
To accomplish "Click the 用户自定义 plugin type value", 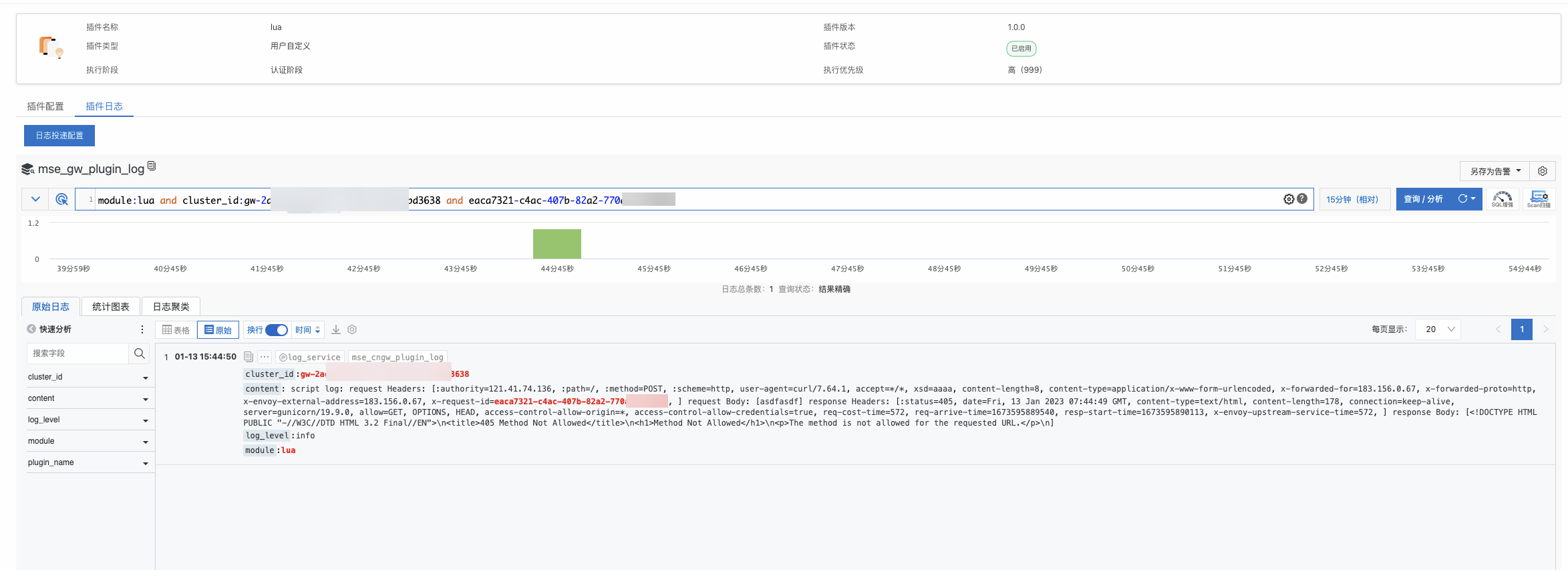I will click(291, 46).
